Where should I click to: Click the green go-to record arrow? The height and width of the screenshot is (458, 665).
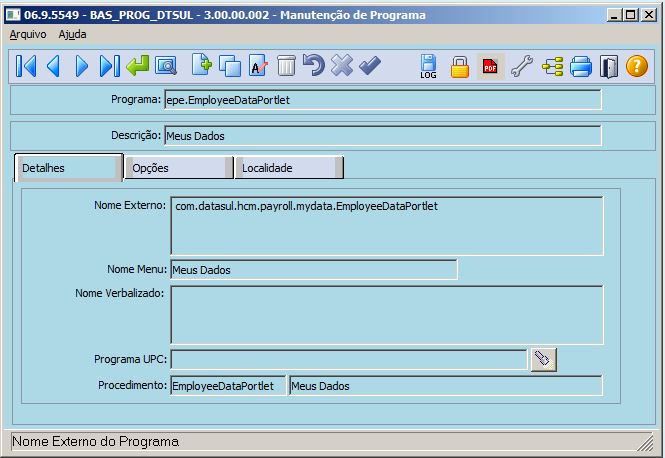click(137, 66)
